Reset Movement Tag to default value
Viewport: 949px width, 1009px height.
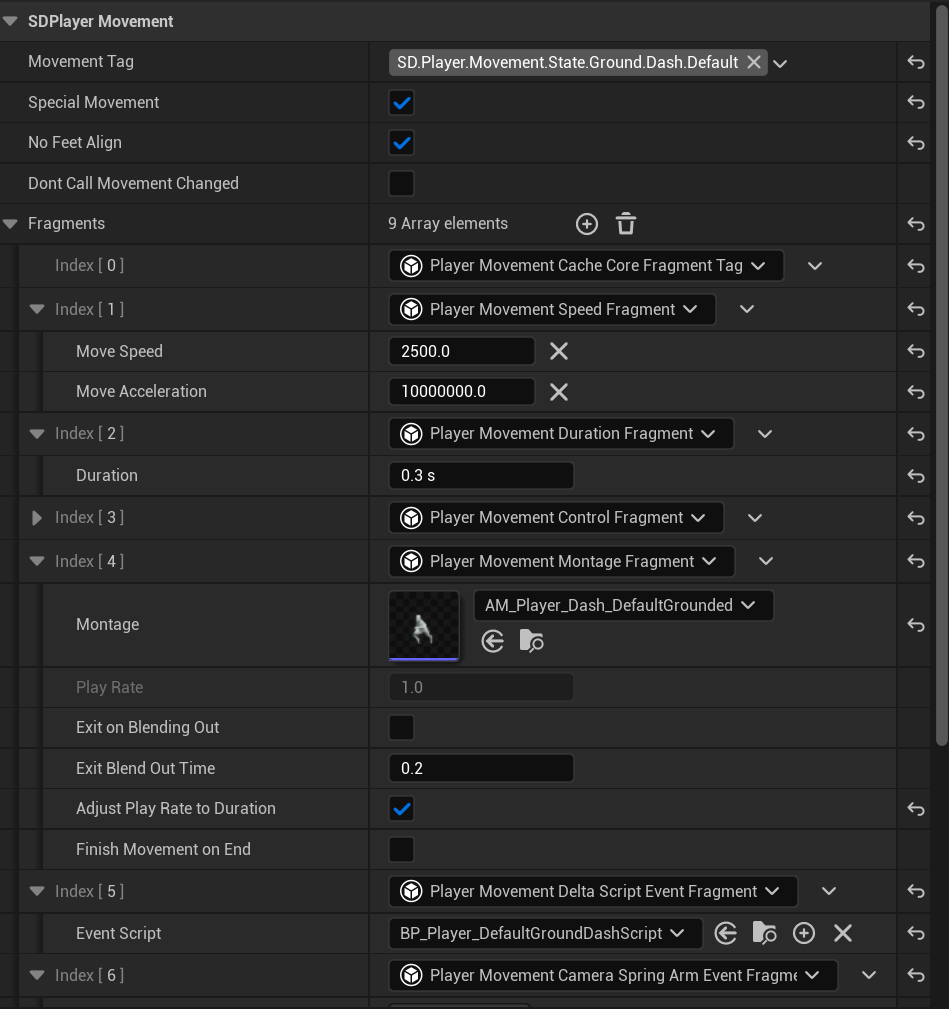pyautogui.click(x=915, y=62)
